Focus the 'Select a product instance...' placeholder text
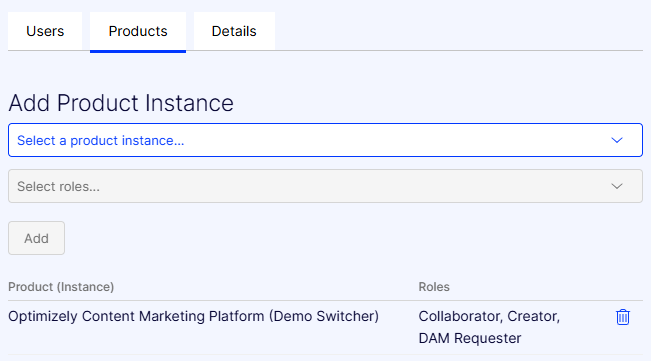The height and width of the screenshot is (361, 651). coord(100,141)
